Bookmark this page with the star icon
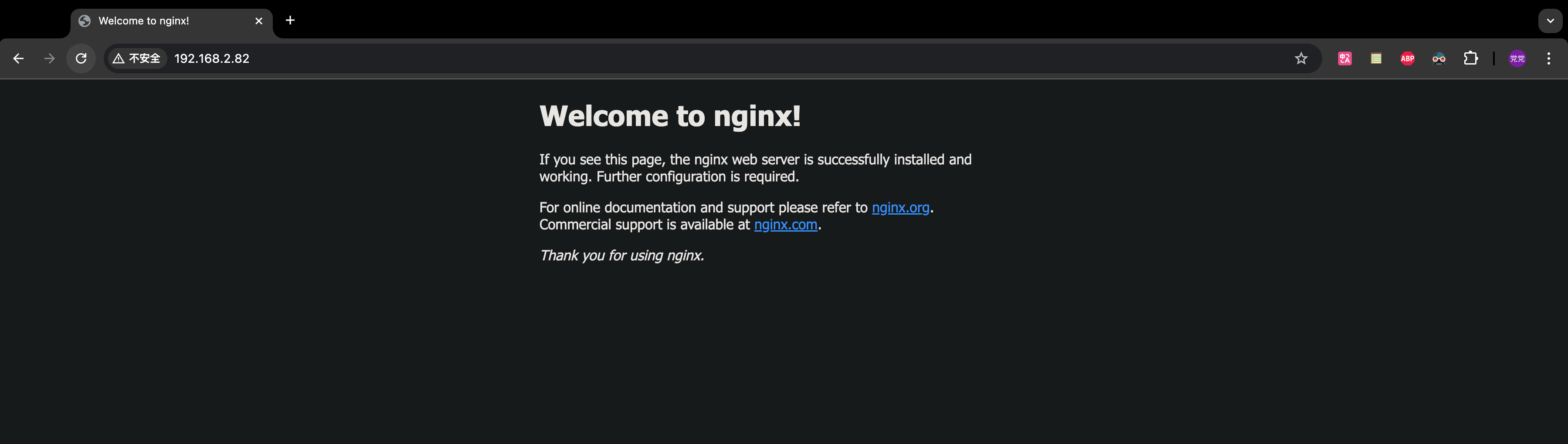This screenshot has height=444, width=1568. 1301,58
